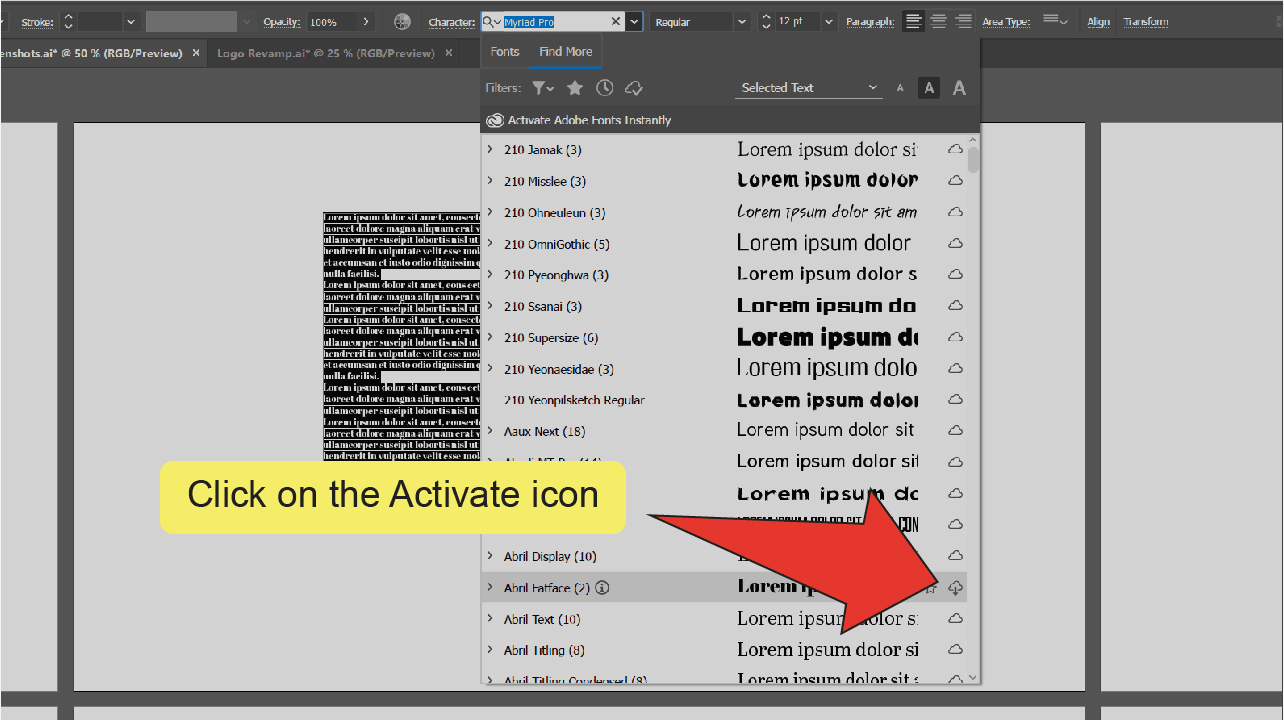Open the Character panel link
The image size is (1284, 720).
(x=452, y=22)
